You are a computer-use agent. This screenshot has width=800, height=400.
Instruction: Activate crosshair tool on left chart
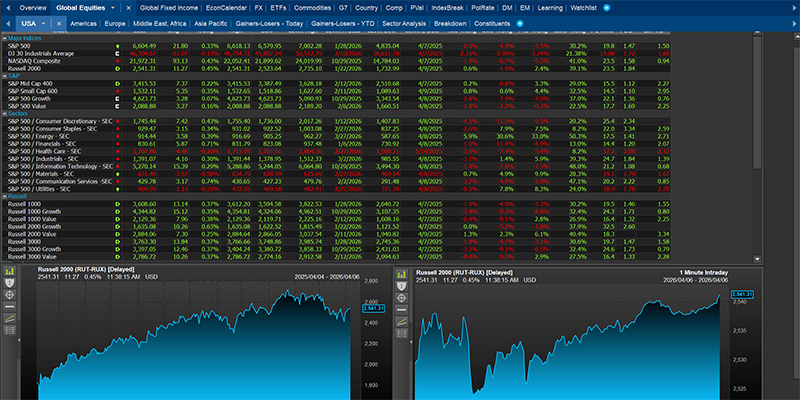(10, 295)
